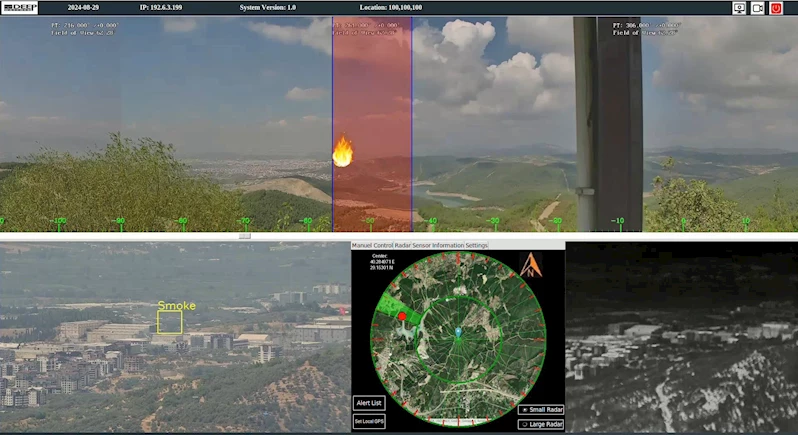The width and height of the screenshot is (798, 435).
Task: Click the DEEP logo in top-left corner
Action: click(19, 8)
